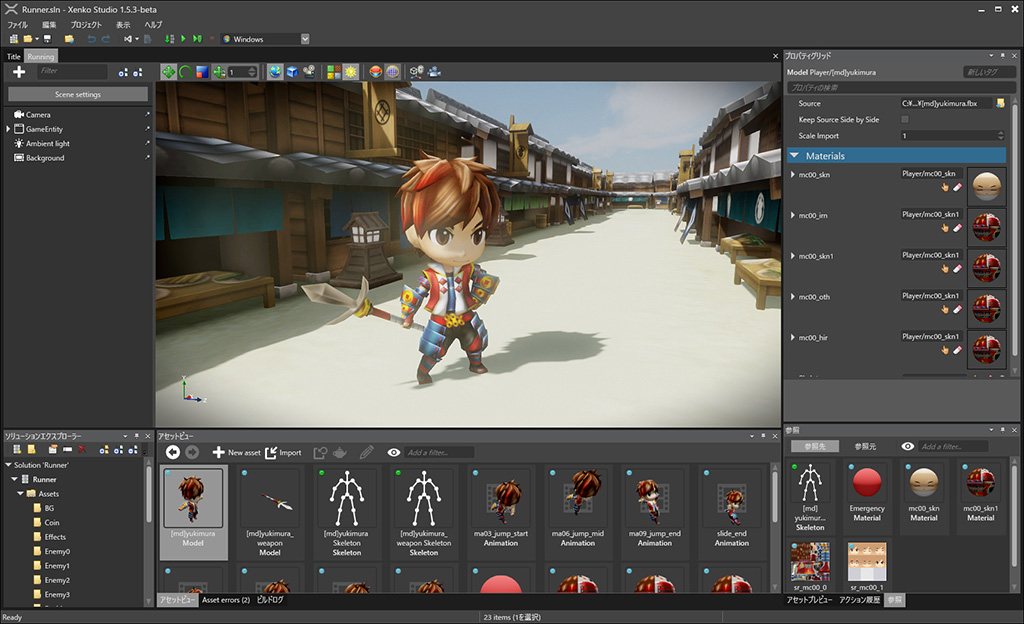Select the translate gizmo tool in scene toolbar
Viewport: 1024px width, 624px height.
pyautogui.click(x=168, y=72)
